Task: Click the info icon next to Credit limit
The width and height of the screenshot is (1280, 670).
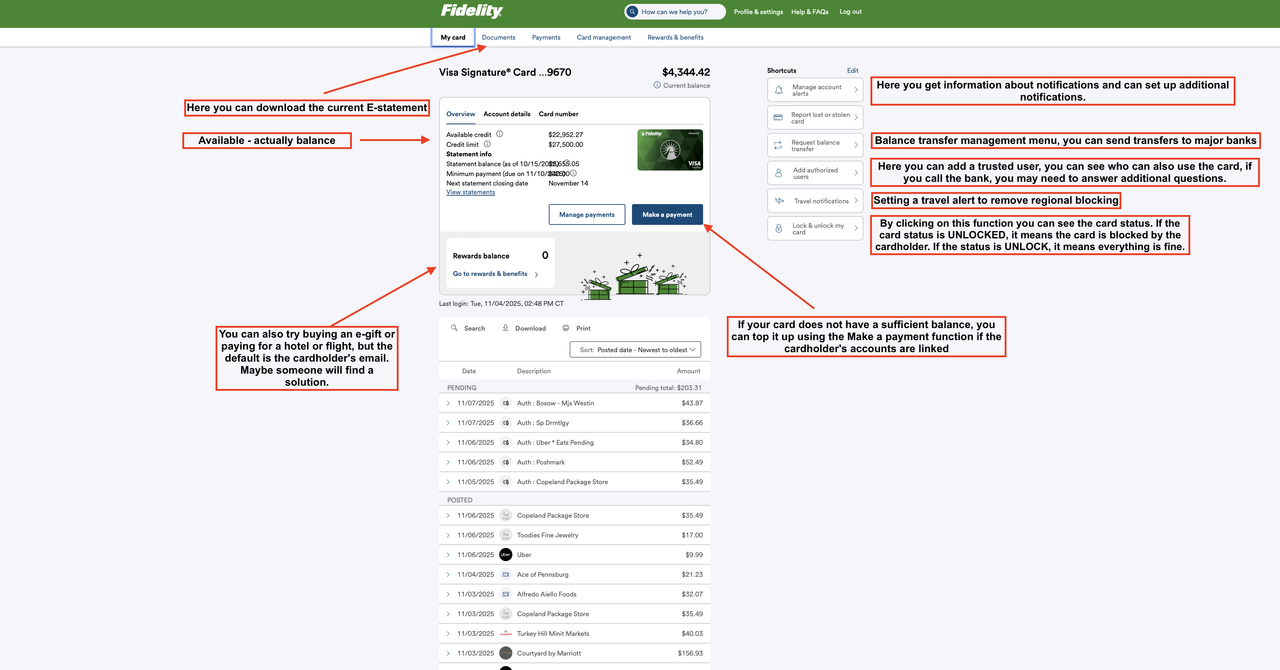Action: [x=487, y=144]
